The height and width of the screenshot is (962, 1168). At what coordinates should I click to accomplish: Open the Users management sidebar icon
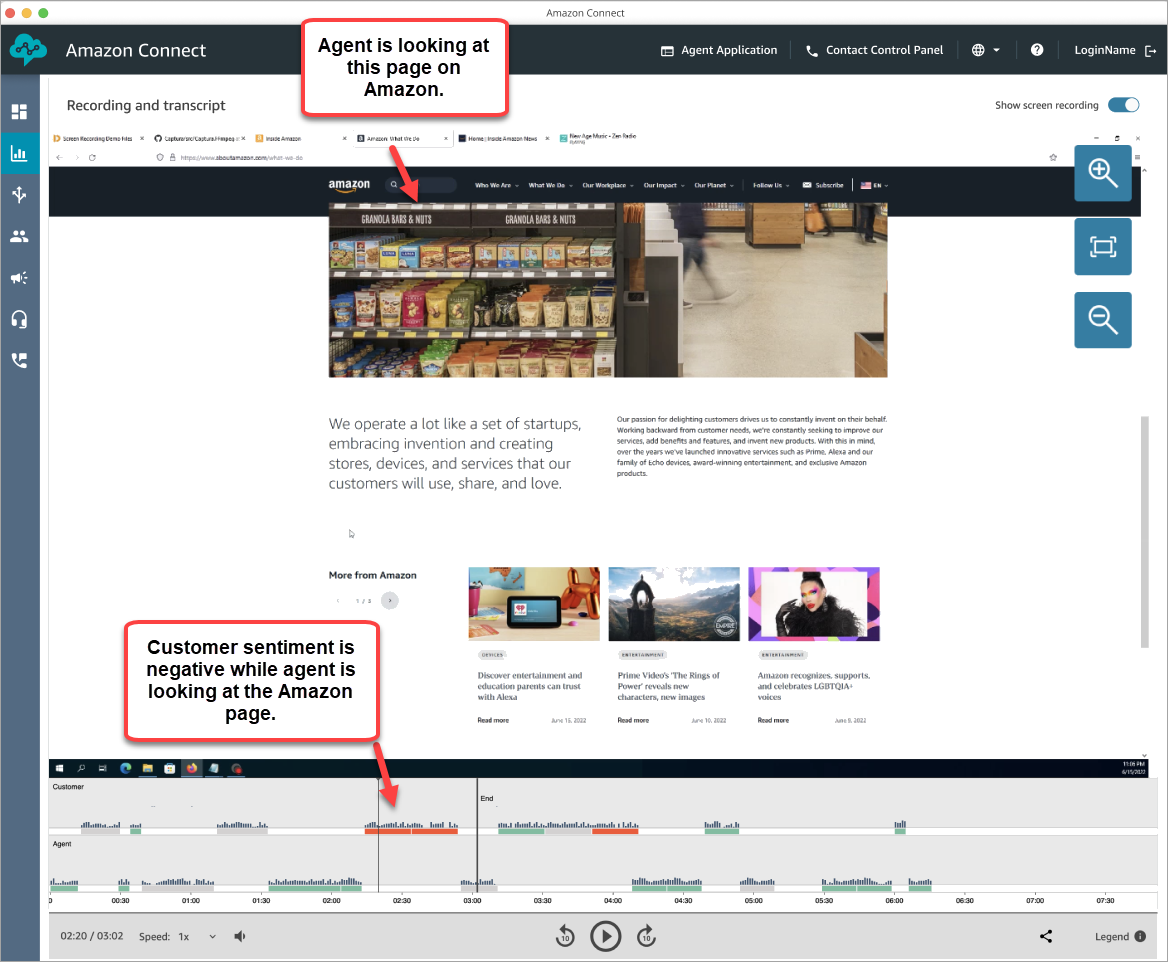[19, 236]
